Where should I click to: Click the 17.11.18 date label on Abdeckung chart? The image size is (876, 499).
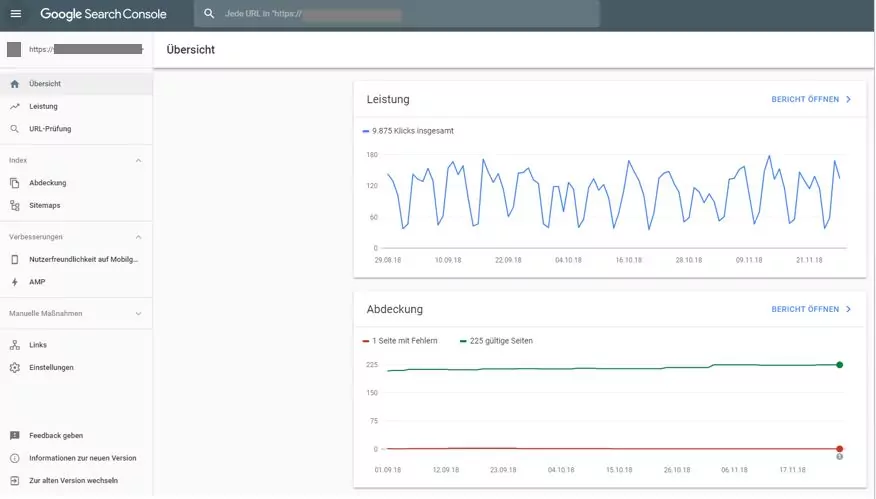pos(792,470)
